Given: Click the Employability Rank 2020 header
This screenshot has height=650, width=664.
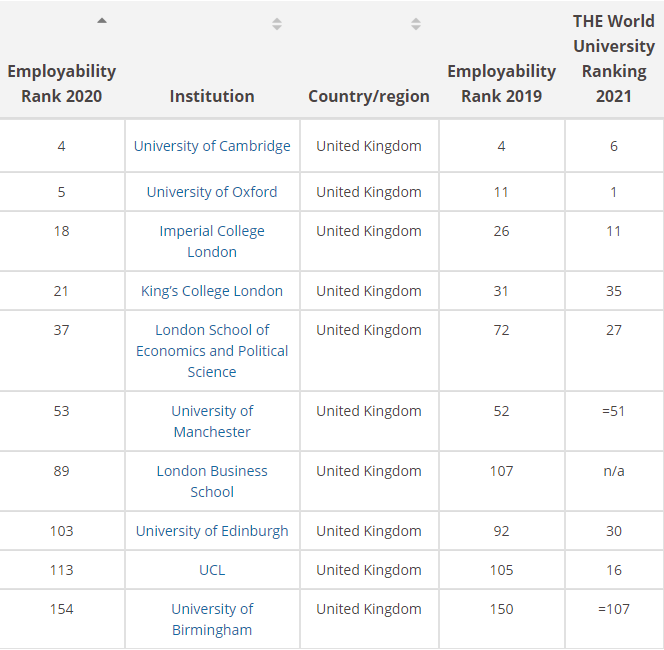Looking at the screenshot, I should (62, 83).
